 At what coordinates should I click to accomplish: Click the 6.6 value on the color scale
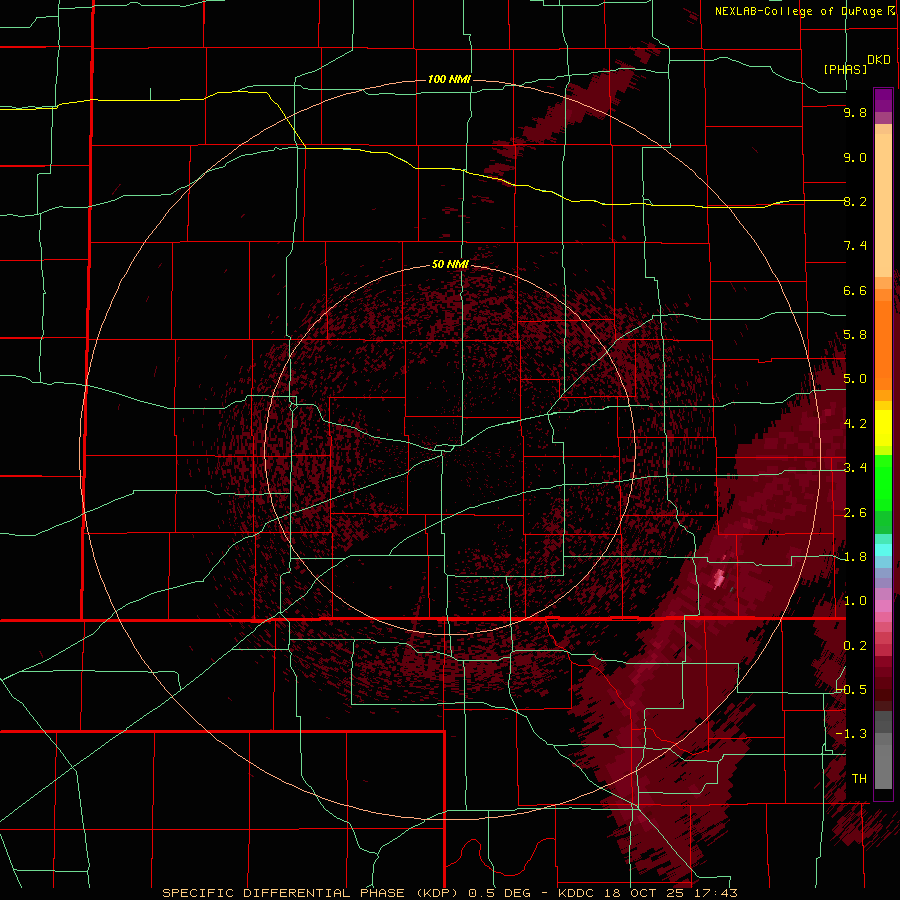pos(855,290)
